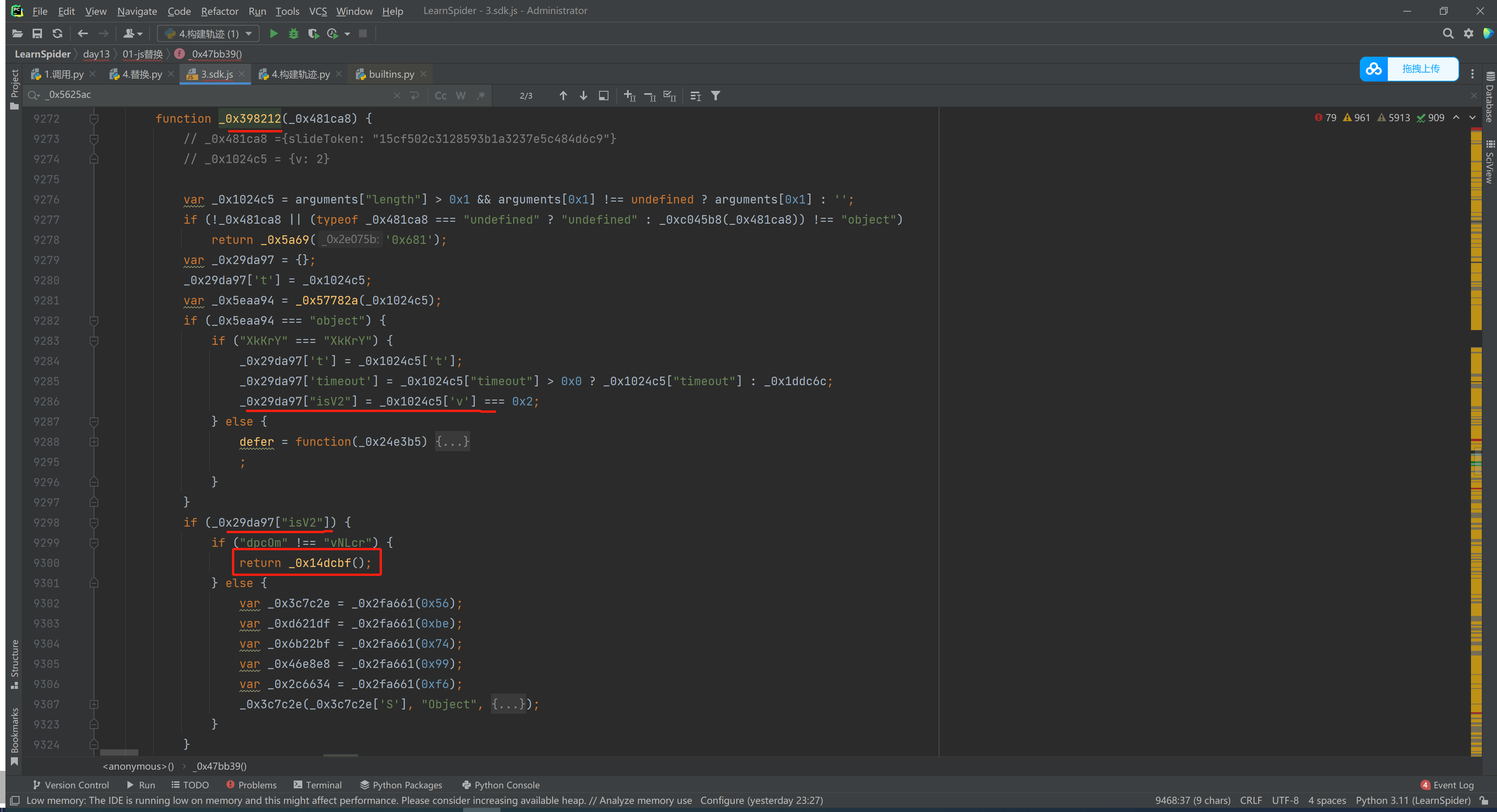Switch to the 1.调用.py tab

[64, 74]
